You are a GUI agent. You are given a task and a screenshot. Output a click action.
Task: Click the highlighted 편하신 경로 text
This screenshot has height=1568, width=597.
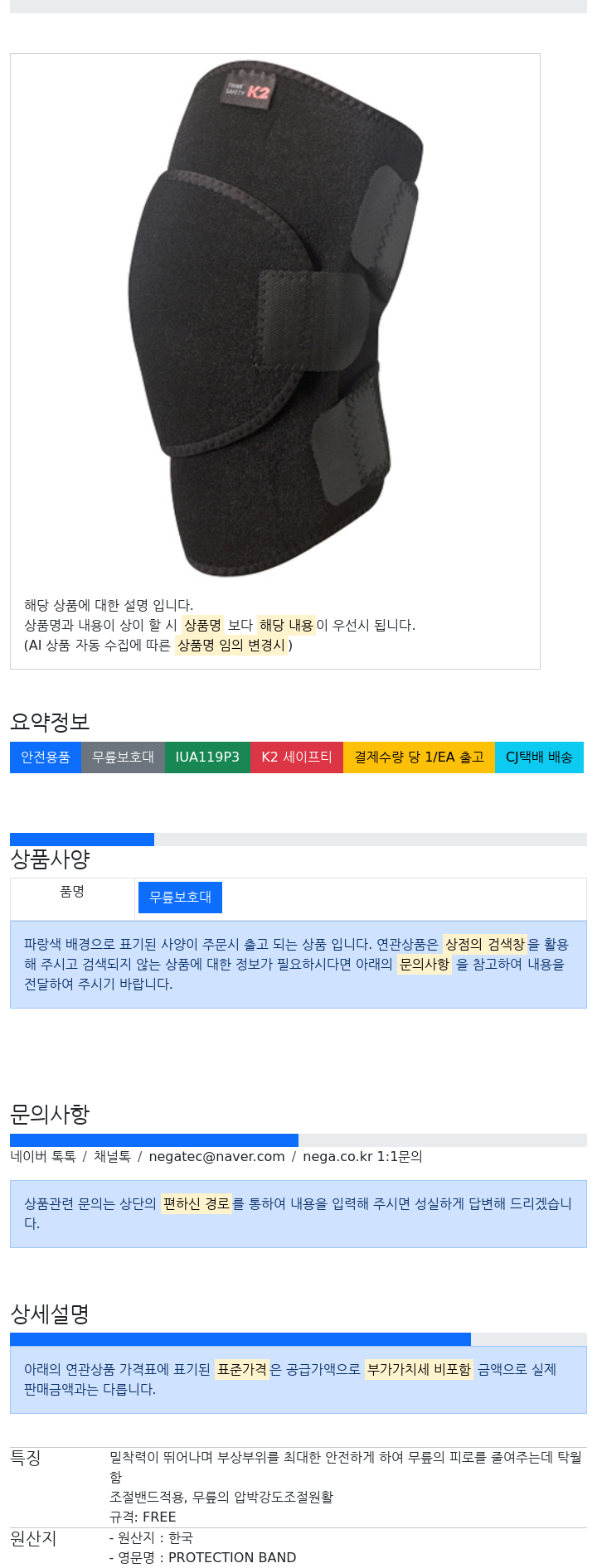coord(197,1204)
